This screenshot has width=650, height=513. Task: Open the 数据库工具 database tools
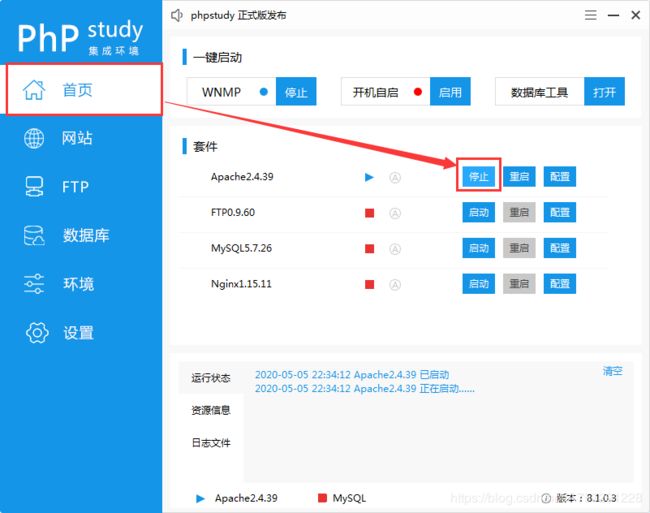click(604, 92)
